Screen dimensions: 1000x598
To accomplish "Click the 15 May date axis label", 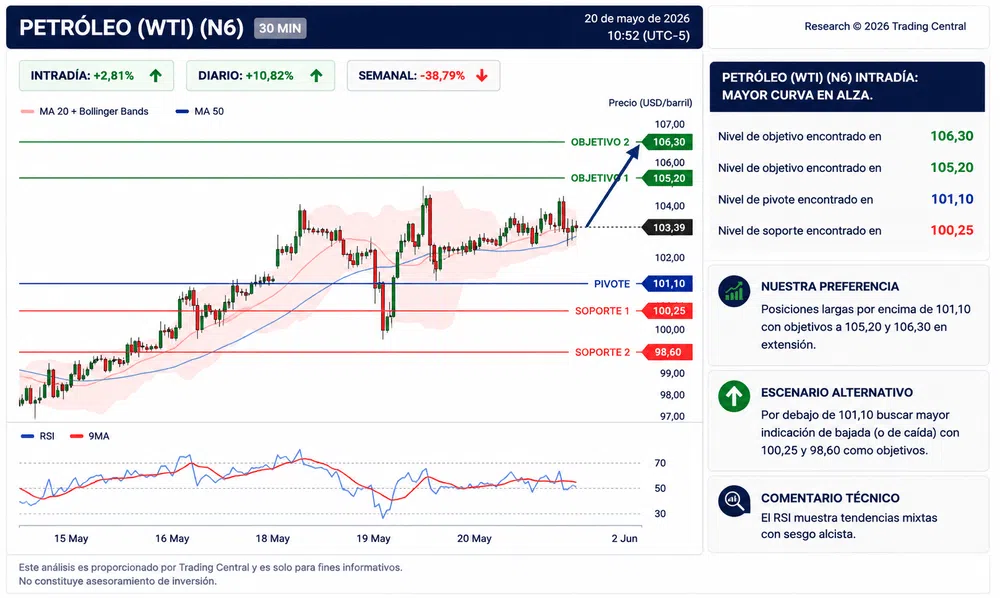I will point(71,538).
